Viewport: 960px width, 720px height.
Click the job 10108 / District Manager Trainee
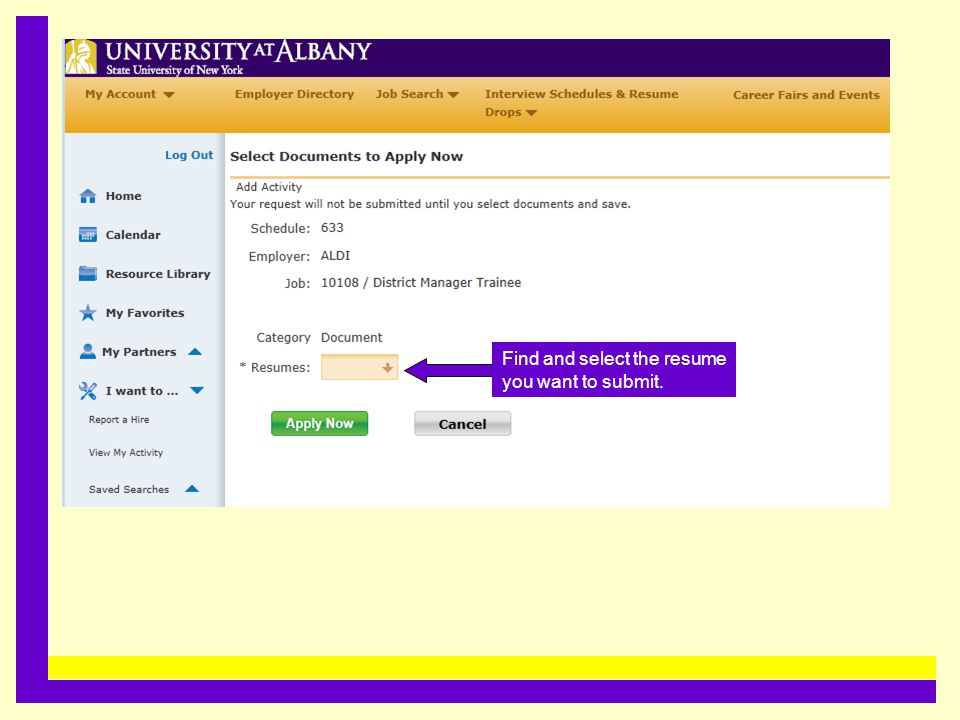(421, 282)
